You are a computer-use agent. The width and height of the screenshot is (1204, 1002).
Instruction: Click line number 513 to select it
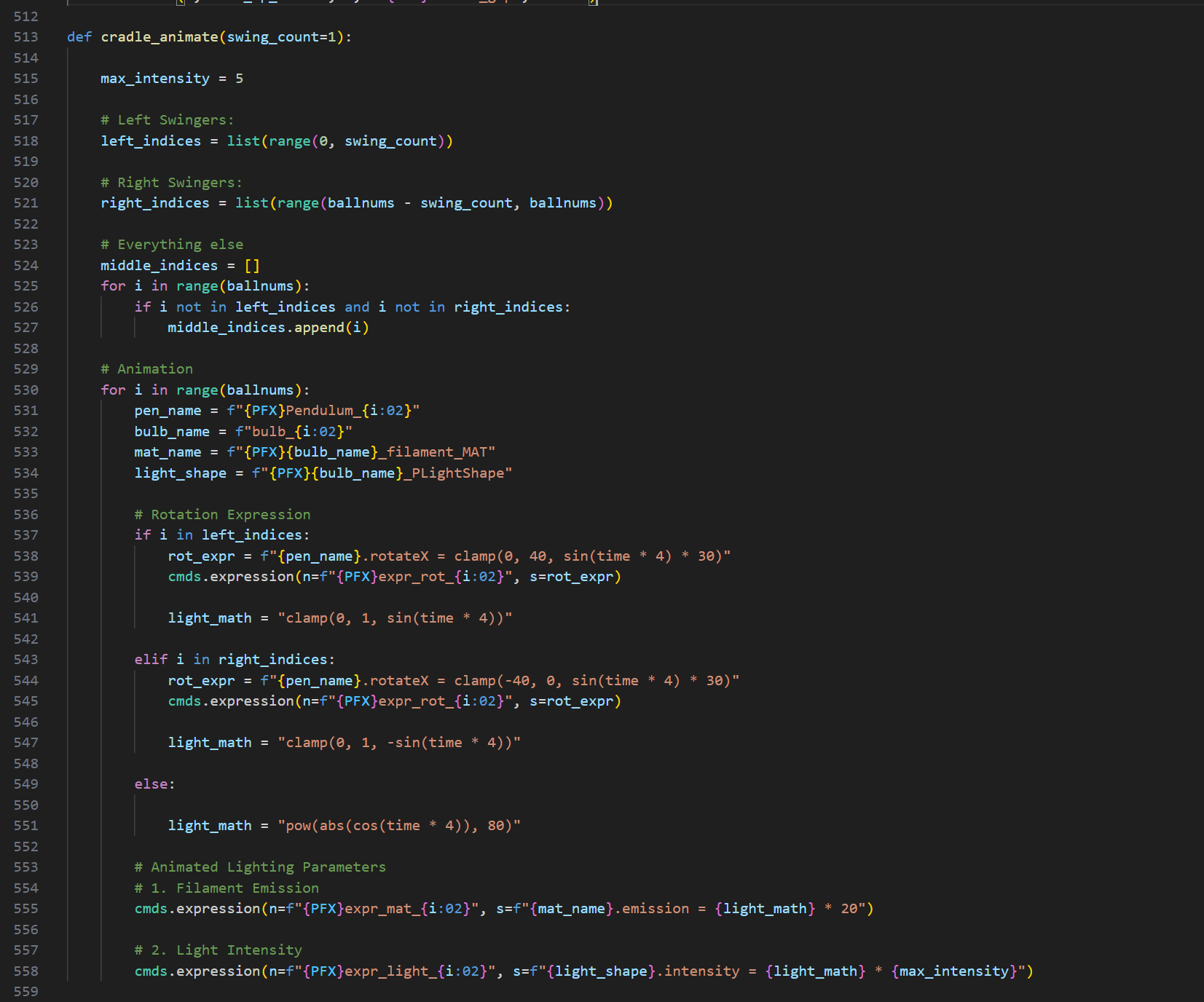click(x=26, y=36)
